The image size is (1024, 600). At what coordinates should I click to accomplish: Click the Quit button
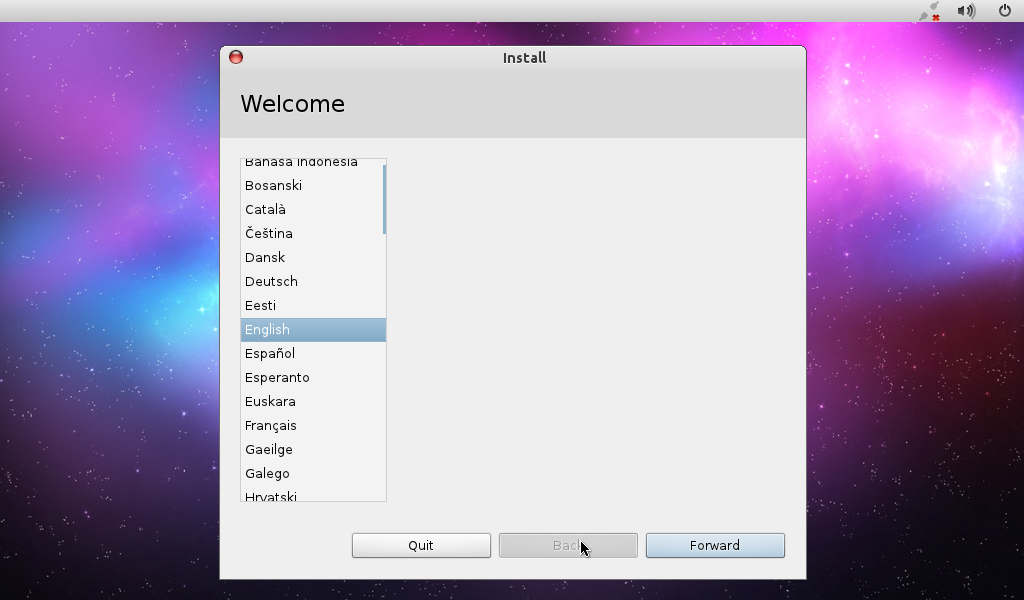click(x=421, y=545)
